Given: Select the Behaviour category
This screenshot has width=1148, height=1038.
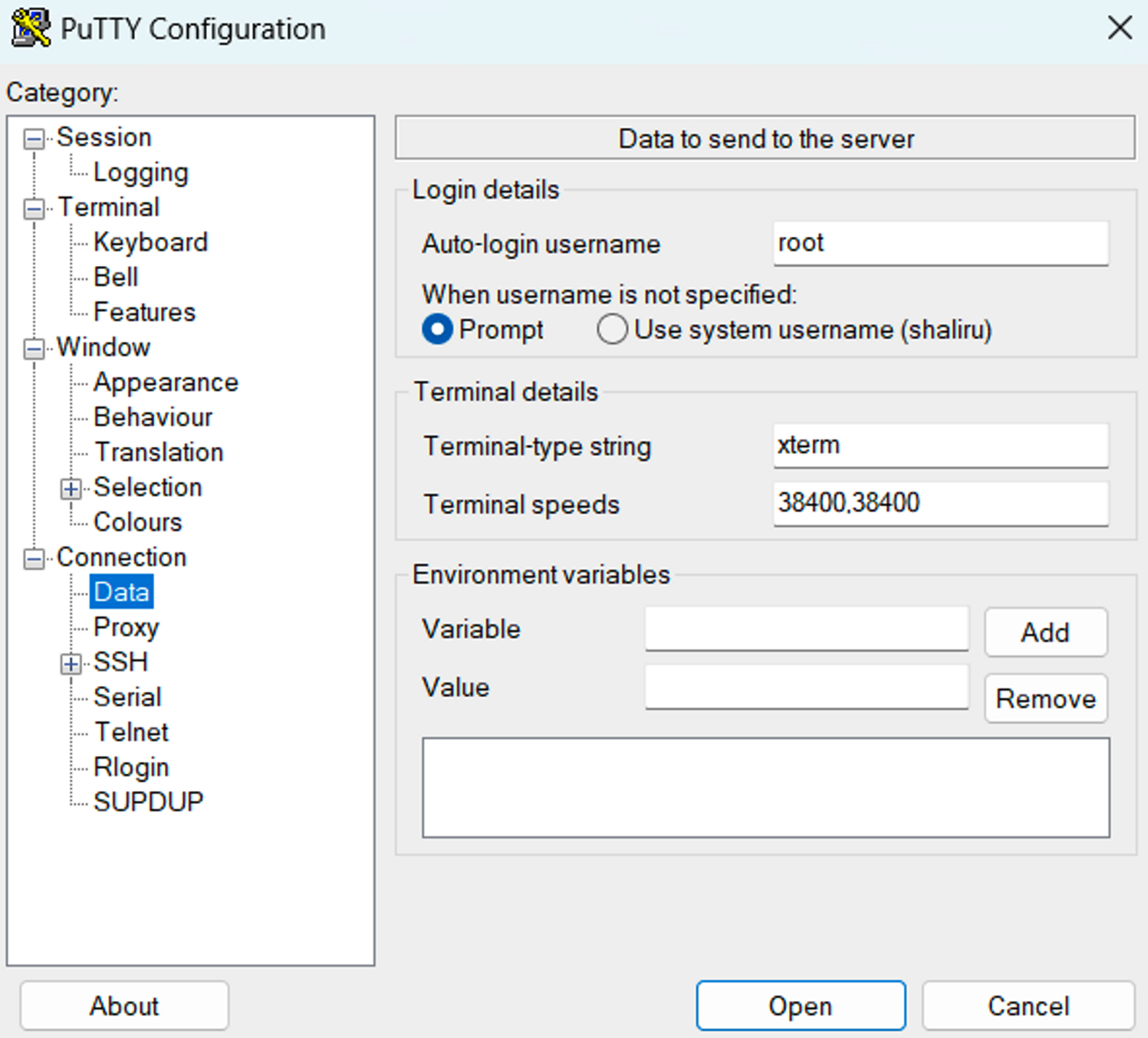Looking at the screenshot, I should coord(153,417).
